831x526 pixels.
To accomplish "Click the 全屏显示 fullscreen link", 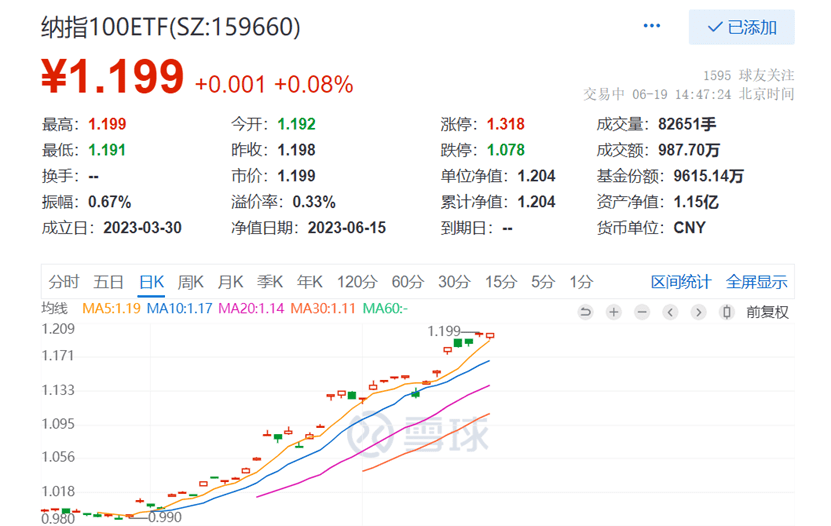I will (x=756, y=282).
